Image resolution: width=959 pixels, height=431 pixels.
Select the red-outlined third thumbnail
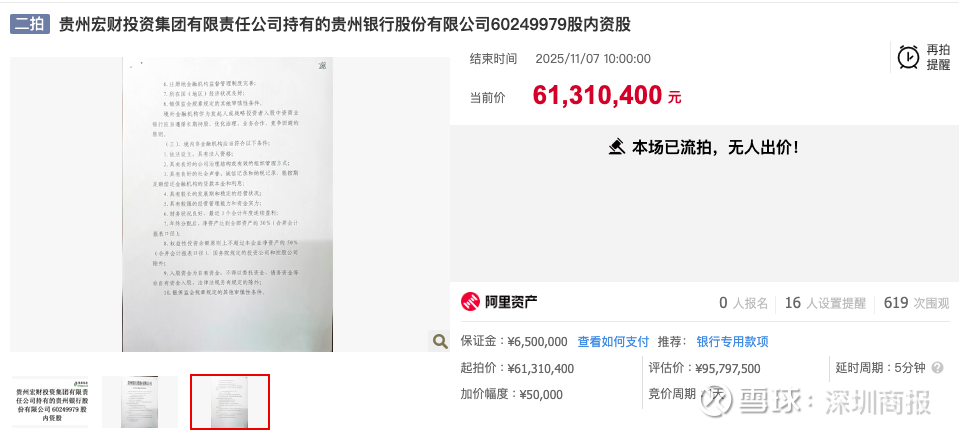(230, 402)
